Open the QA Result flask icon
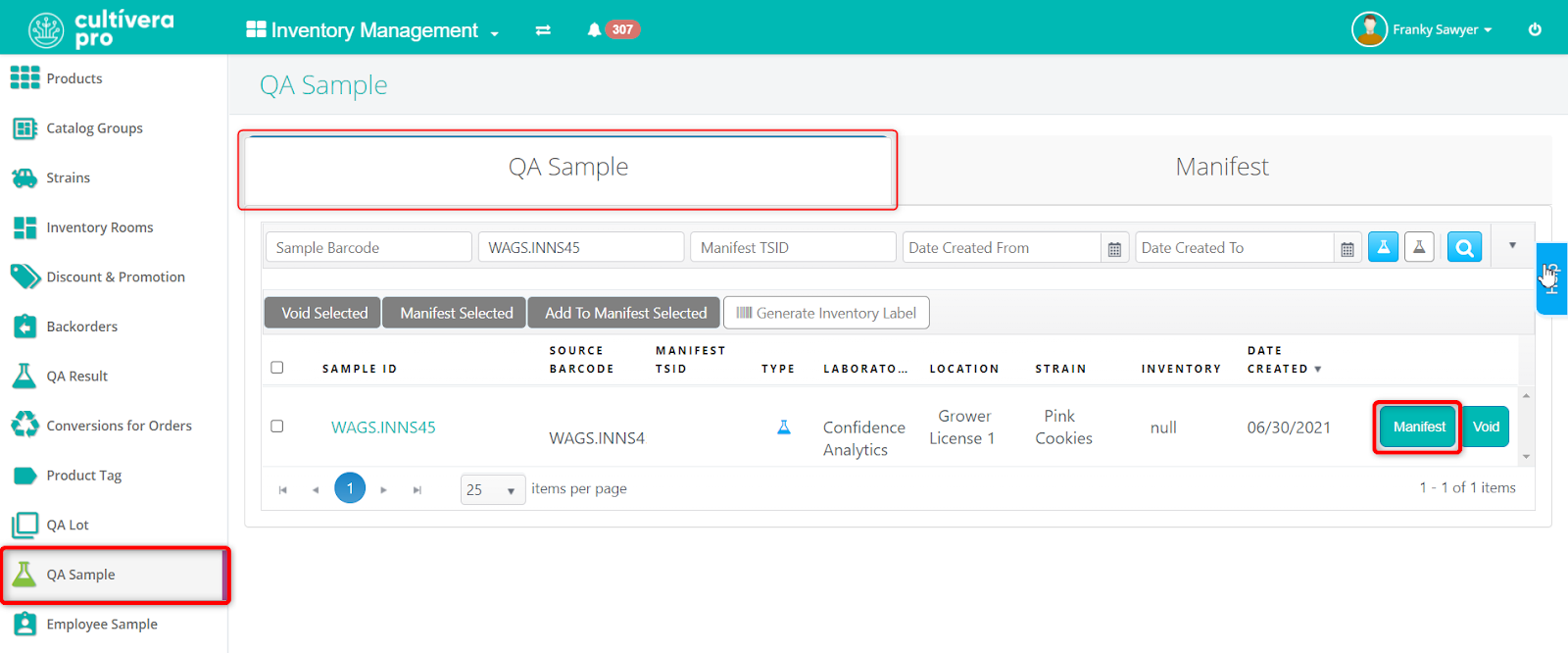The height and width of the screenshot is (653, 1568). click(x=24, y=376)
